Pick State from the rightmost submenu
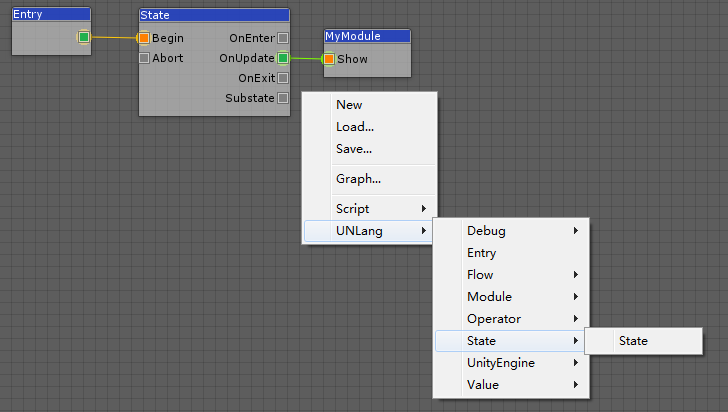 (633, 341)
